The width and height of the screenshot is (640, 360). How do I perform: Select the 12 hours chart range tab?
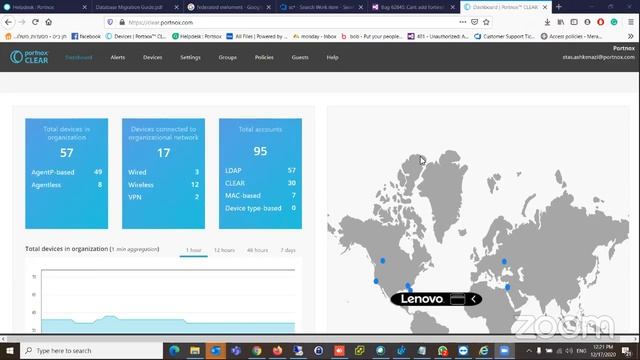tap(224, 250)
